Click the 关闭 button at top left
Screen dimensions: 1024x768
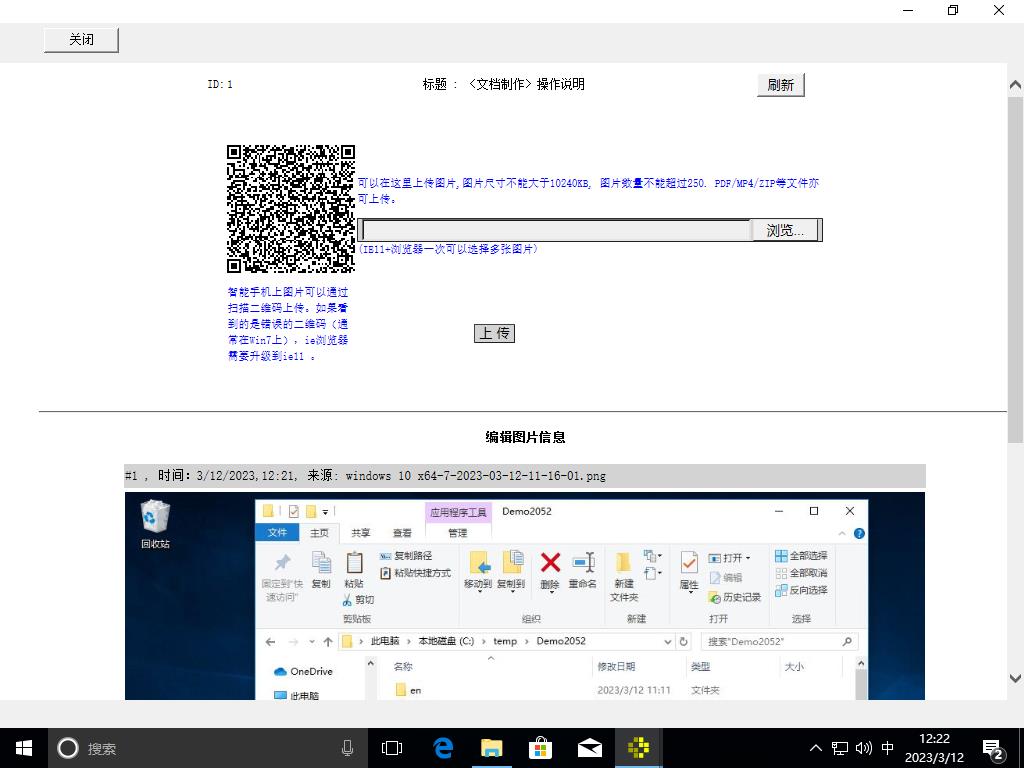81,40
